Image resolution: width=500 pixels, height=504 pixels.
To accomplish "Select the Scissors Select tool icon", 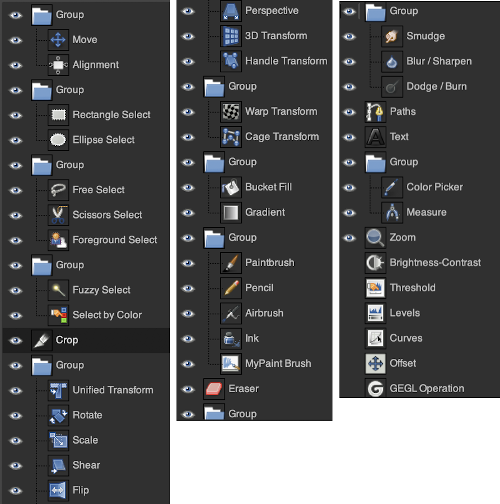I will [58, 215].
